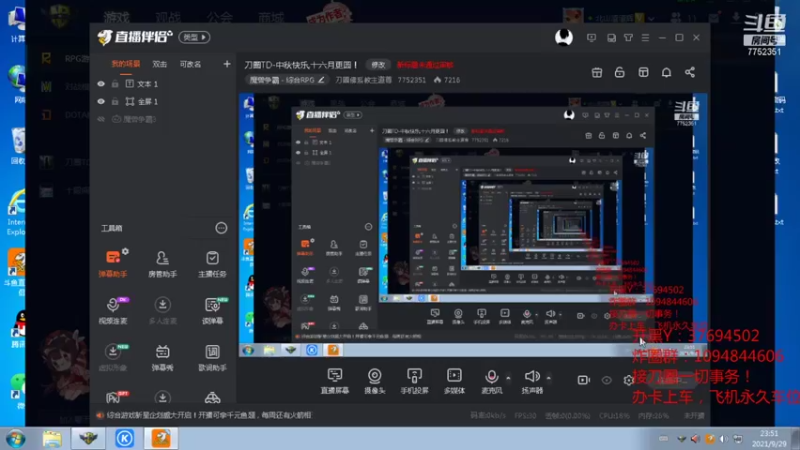800x450 pixels.
Task: Open the 主播任务 tool
Action: (212, 264)
